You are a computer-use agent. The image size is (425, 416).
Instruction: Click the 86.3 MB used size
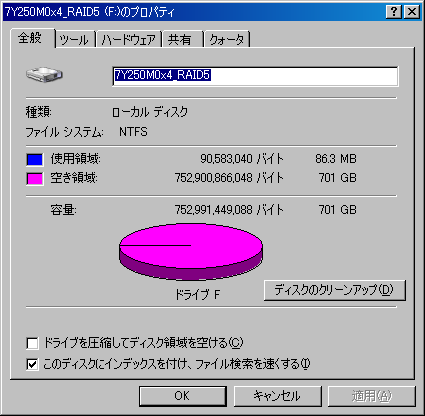point(336,159)
